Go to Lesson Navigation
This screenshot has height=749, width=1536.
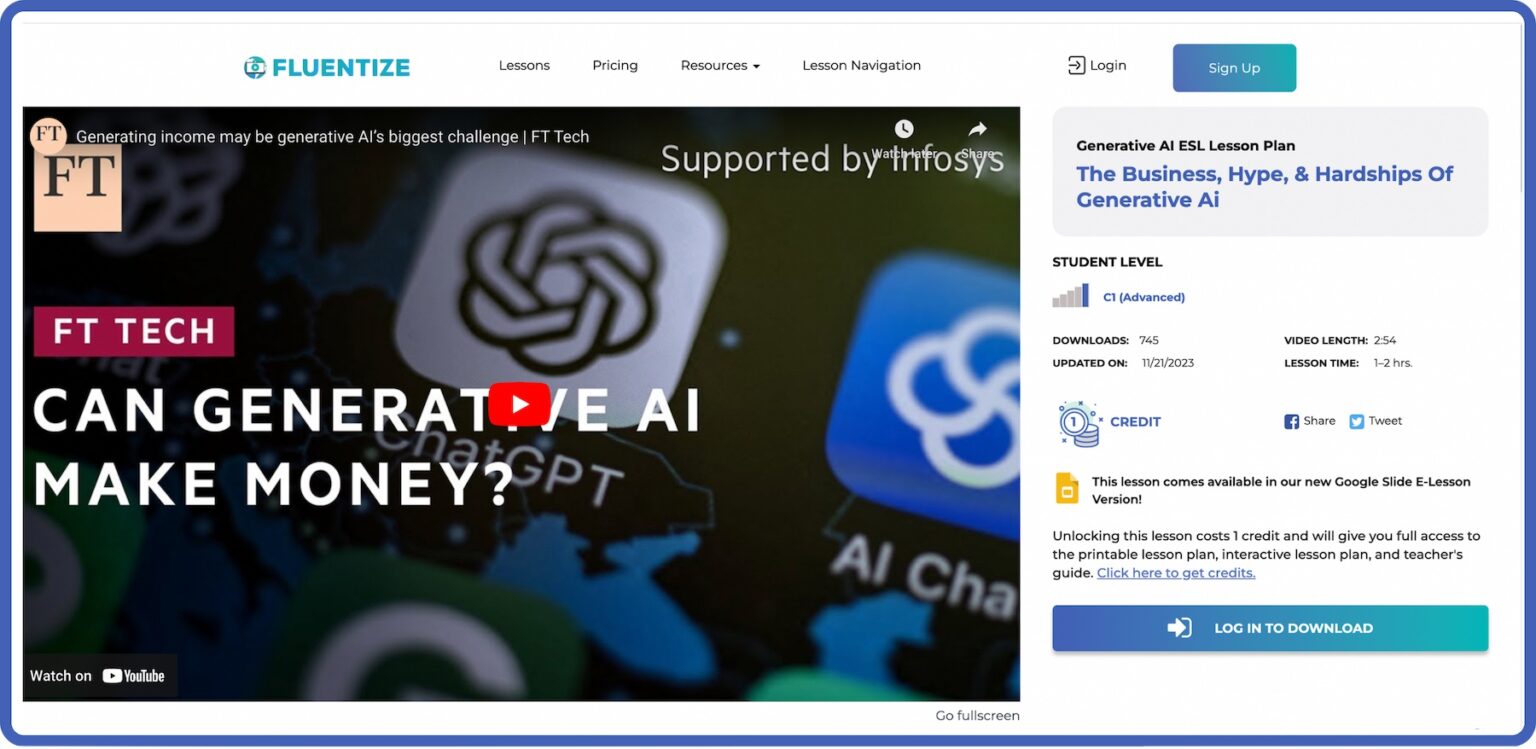861,66
